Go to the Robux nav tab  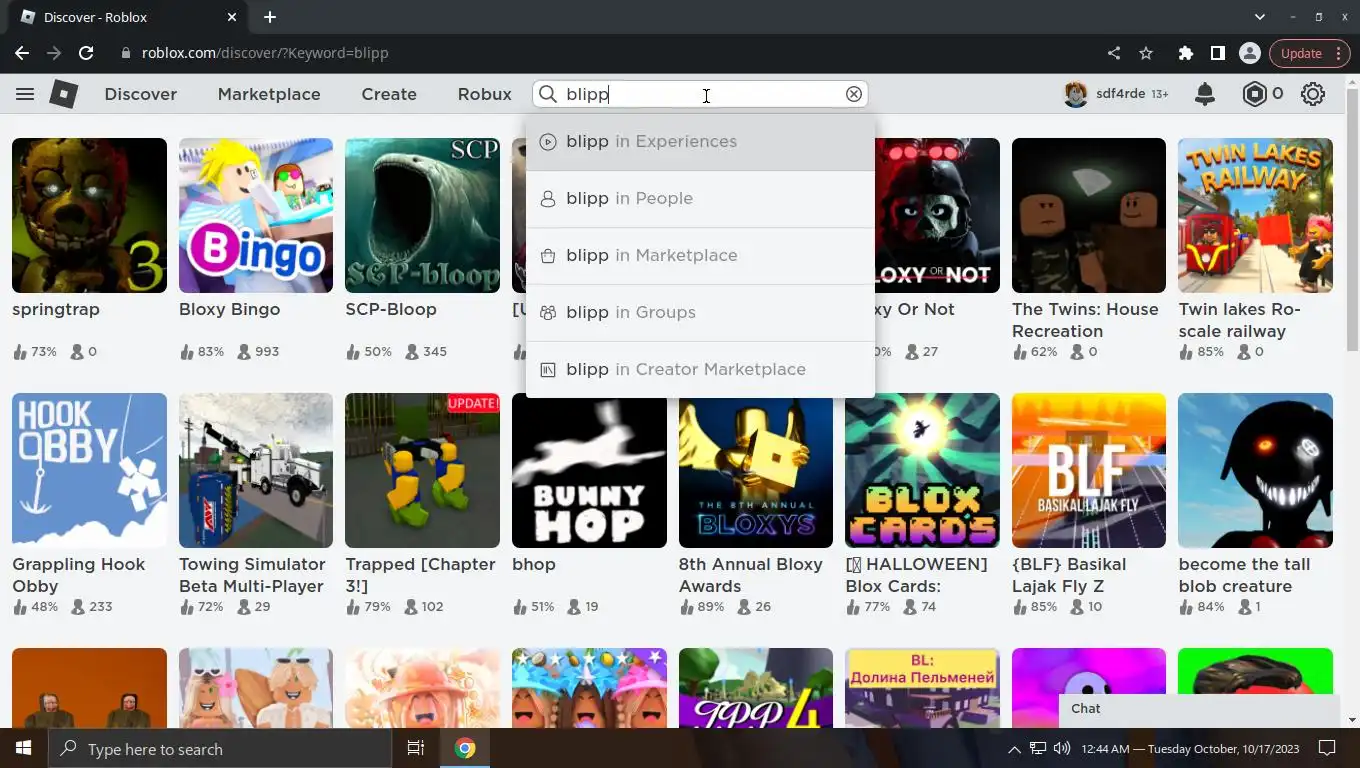tap(485, 94)
